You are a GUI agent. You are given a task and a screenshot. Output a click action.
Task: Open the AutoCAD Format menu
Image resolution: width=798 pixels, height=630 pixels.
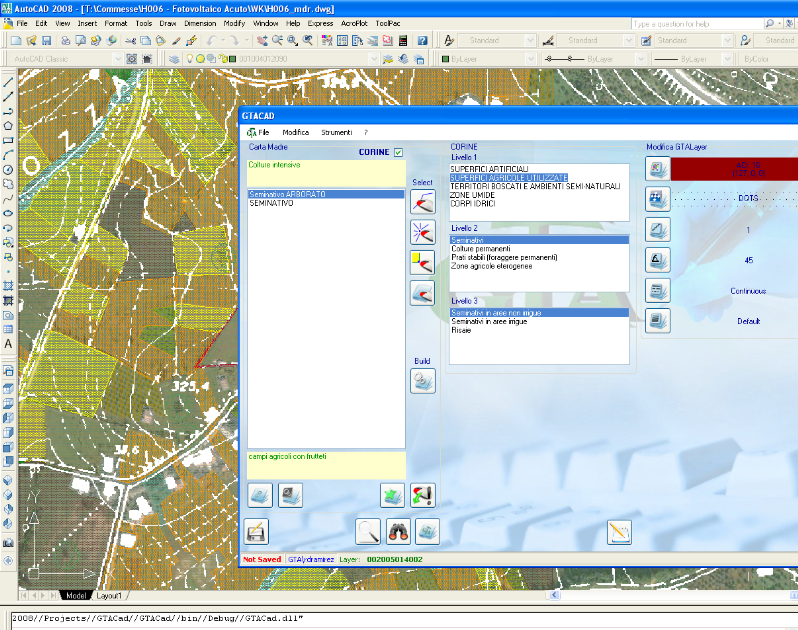tap(116, 23)
